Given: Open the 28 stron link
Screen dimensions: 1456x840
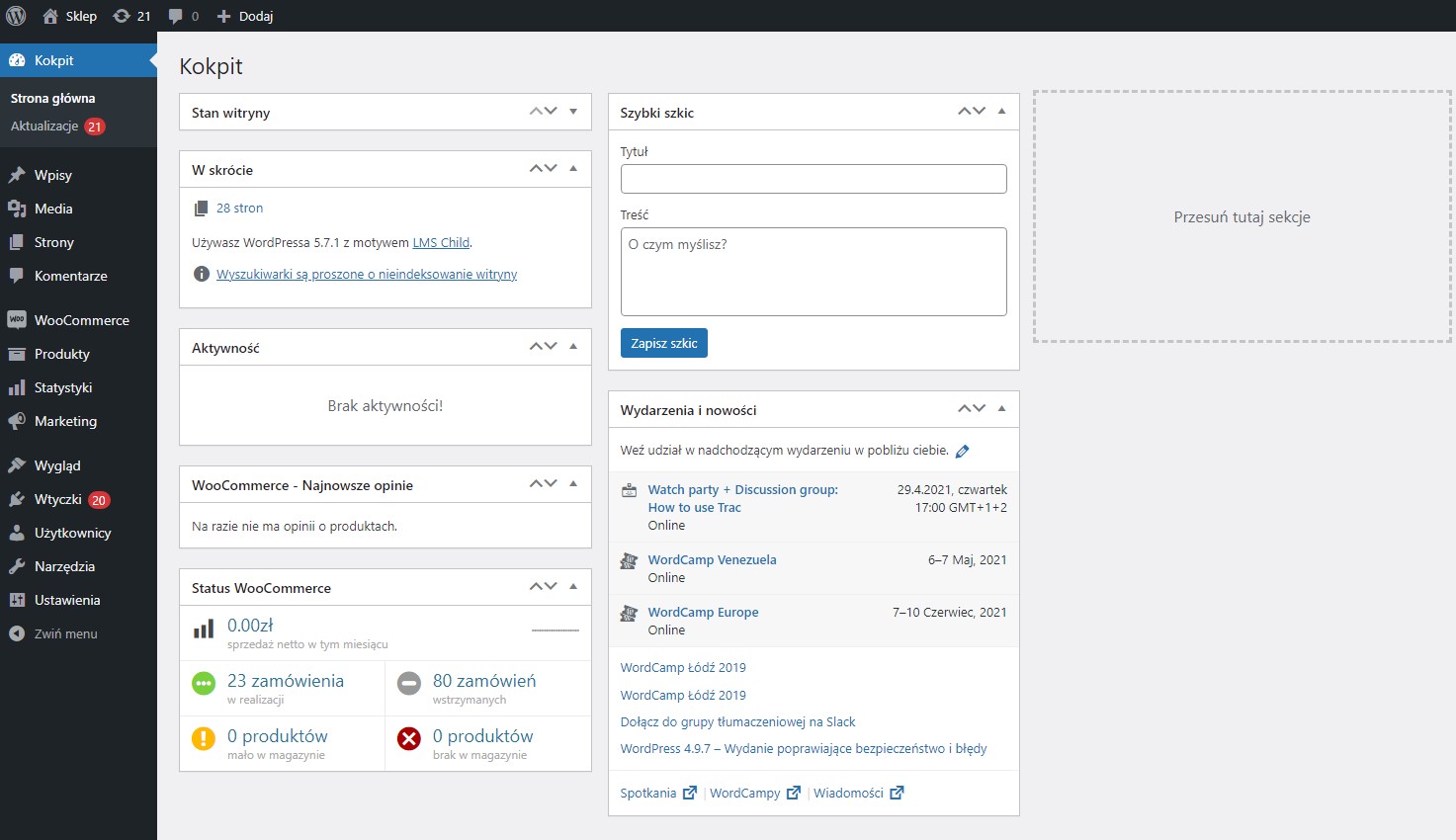Looking at the screenshot, I should 239,208.
